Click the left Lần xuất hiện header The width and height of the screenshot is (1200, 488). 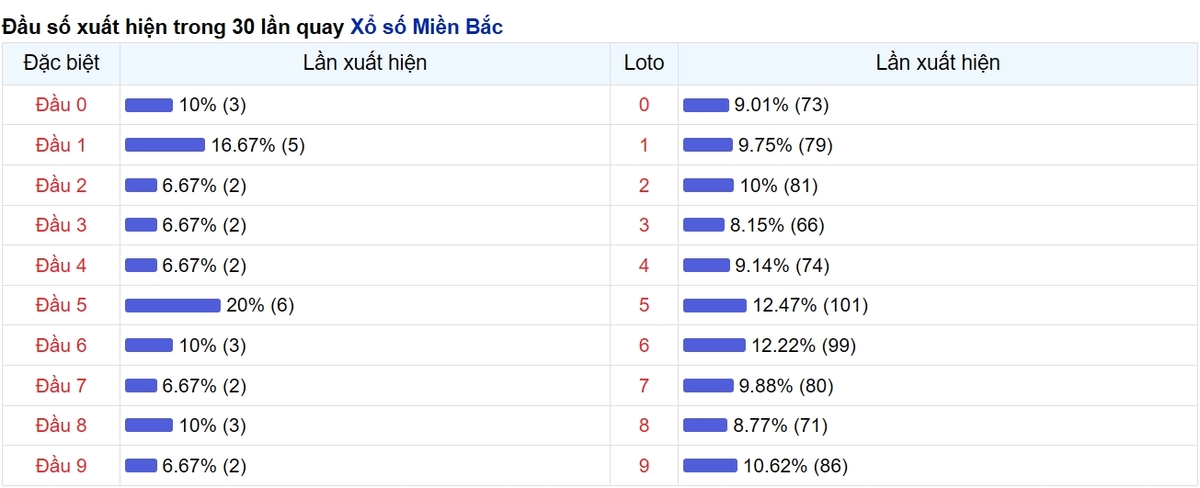click(365, 62)
